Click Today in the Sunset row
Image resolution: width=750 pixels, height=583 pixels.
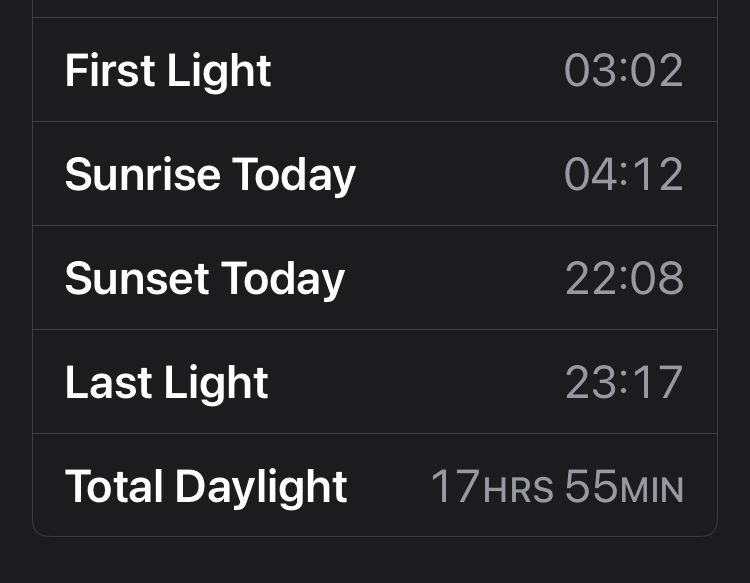click(283, 280)
